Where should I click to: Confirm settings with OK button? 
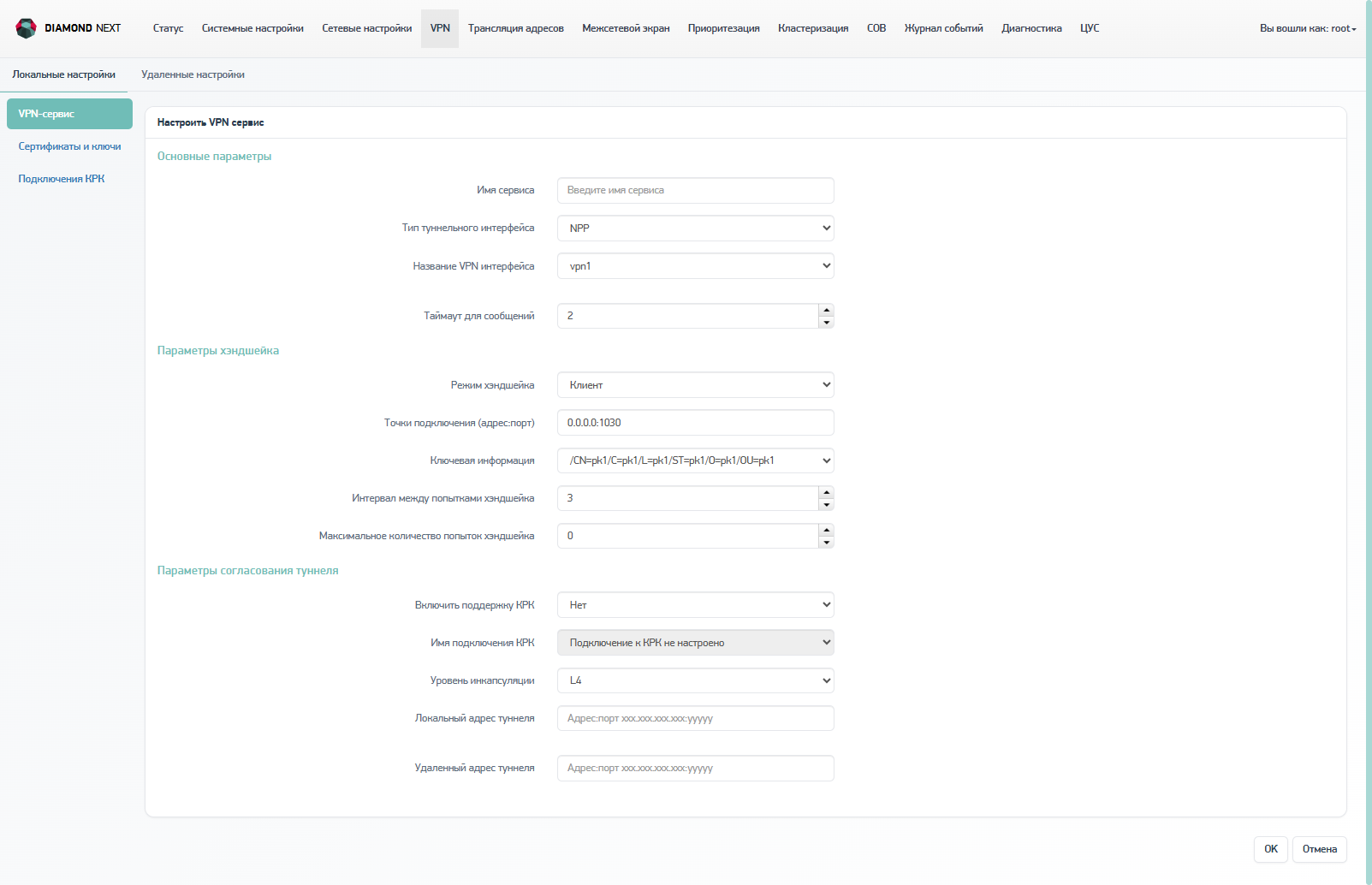1271,849
